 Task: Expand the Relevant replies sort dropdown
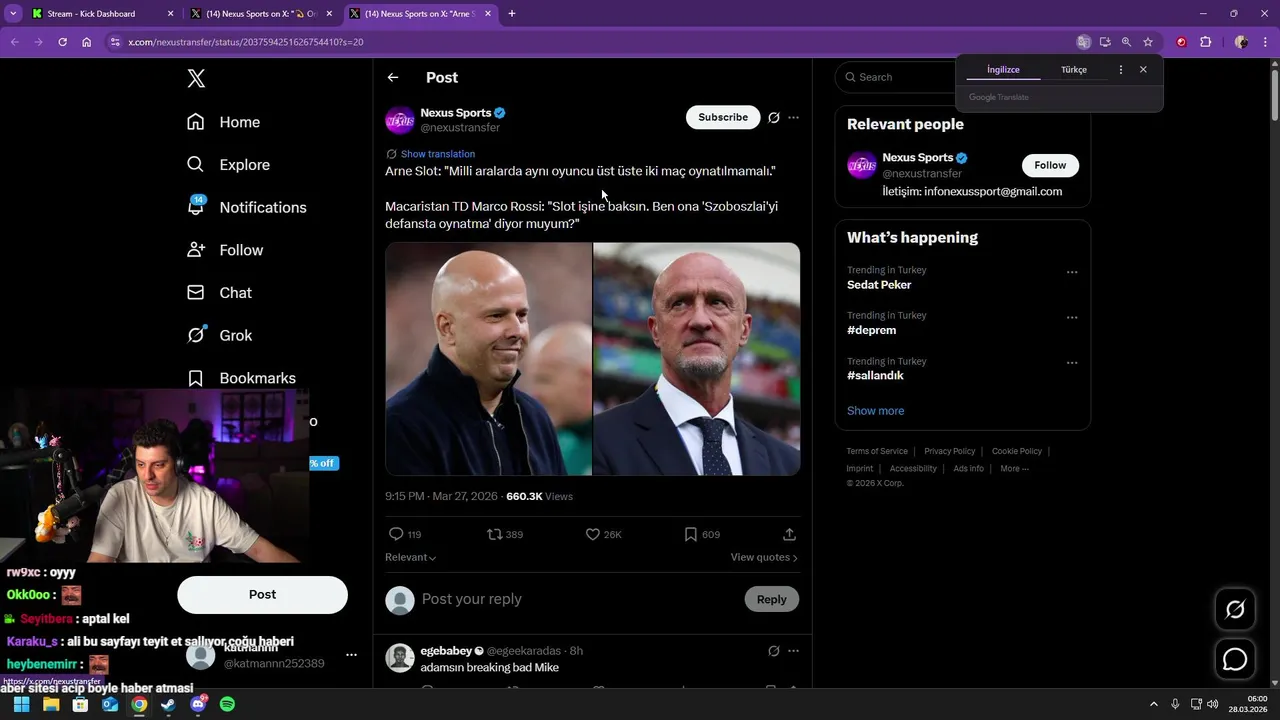[411, 557]
